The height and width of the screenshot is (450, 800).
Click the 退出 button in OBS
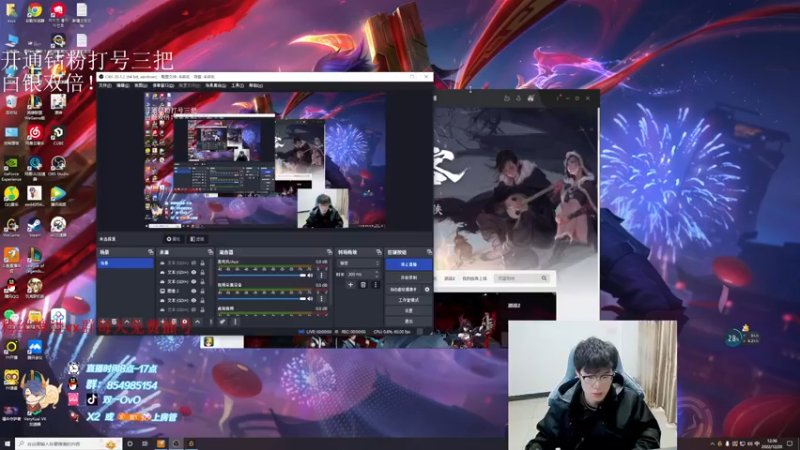pyautogui.click(x=409, y=321)
